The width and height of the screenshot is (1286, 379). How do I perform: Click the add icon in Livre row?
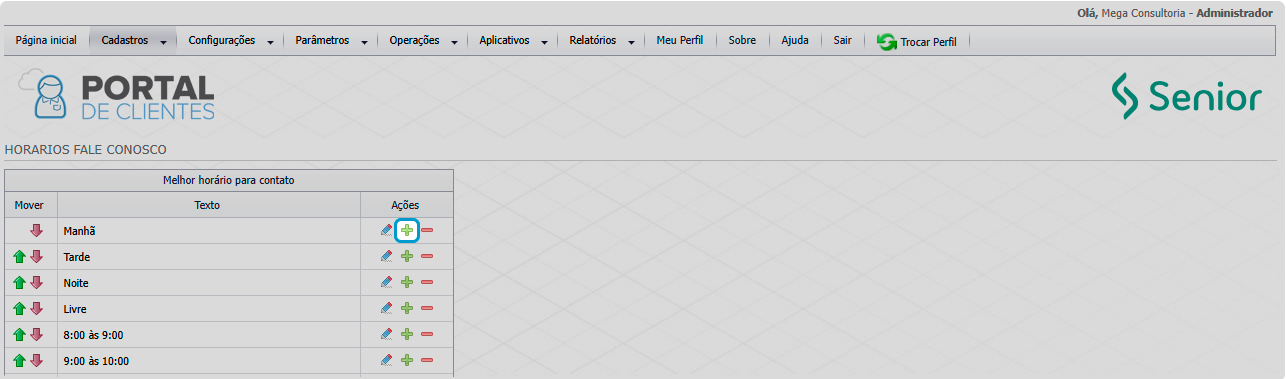407,309
